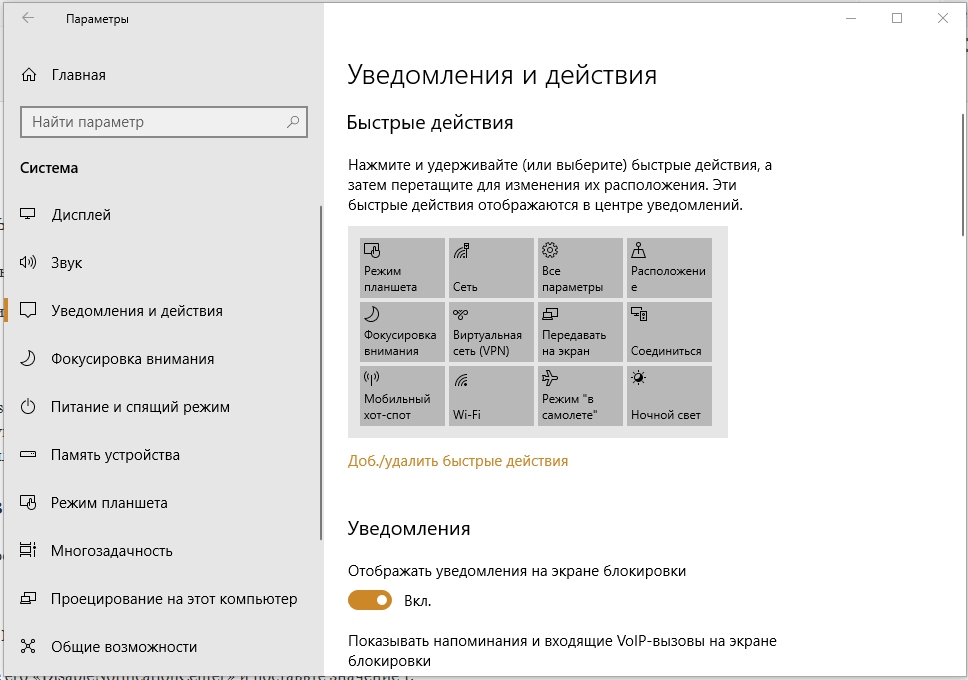Open Доб./удалить быстрые действия link
Image resolution: width=968 pixels, height=680 pixels.
click(457, 461)
